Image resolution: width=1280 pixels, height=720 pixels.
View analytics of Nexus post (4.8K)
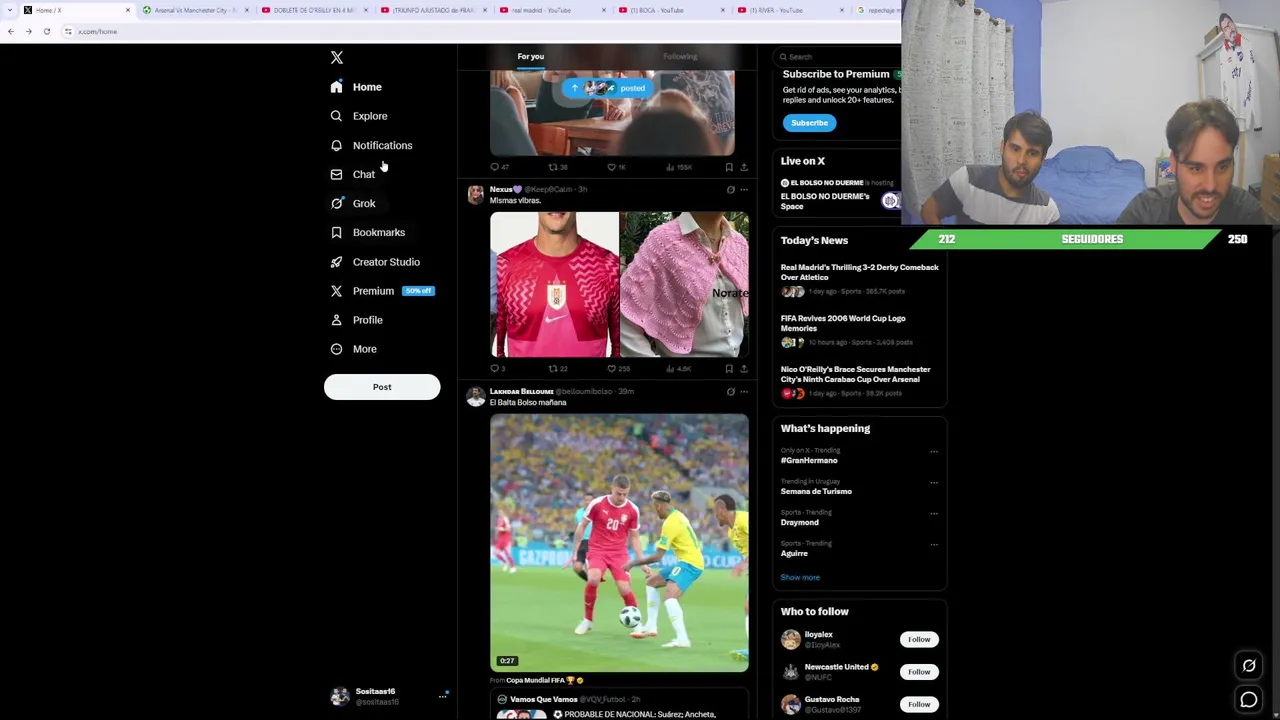pos(679,368)
